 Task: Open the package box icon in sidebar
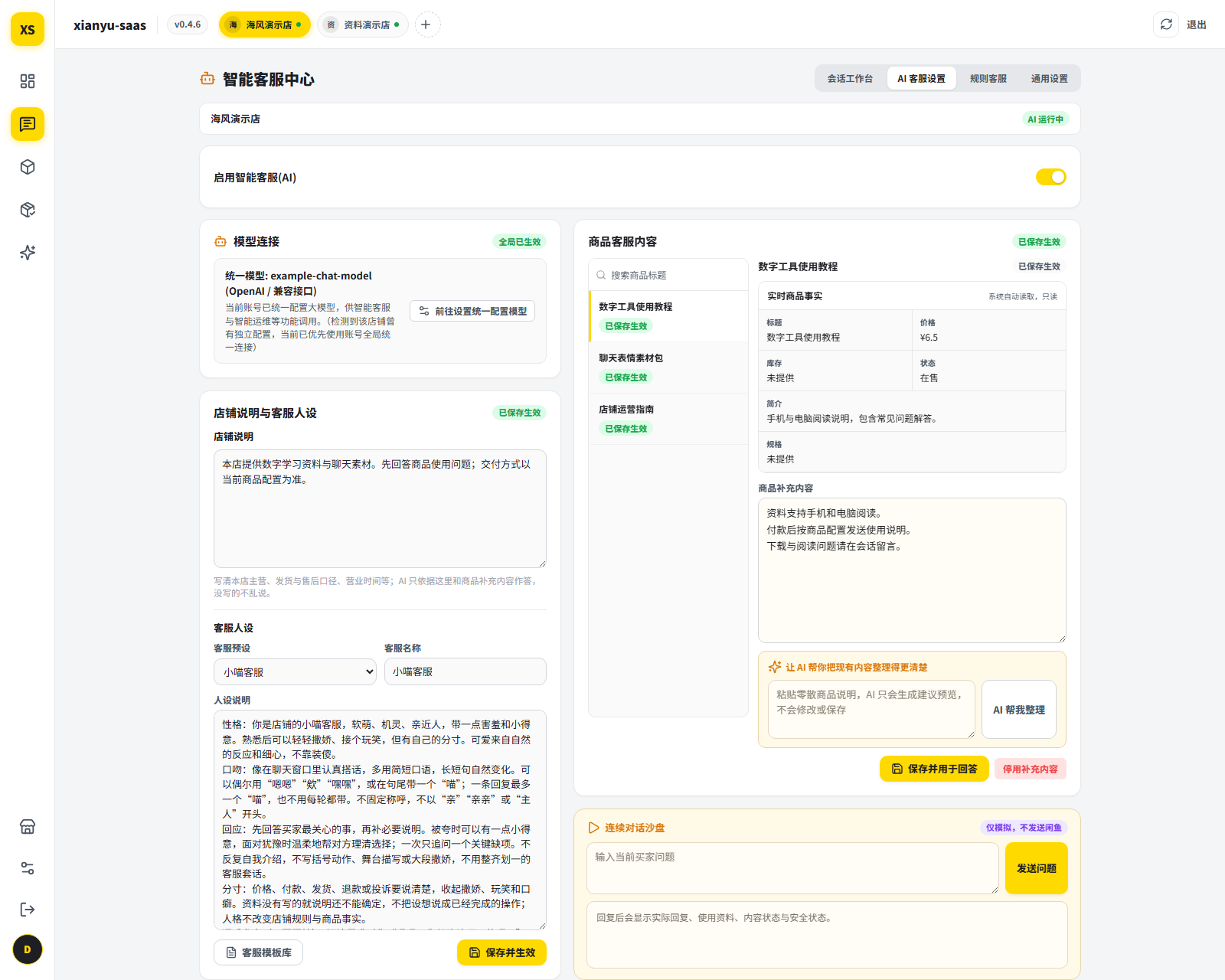pyautogui.click(x=28, y=210)
